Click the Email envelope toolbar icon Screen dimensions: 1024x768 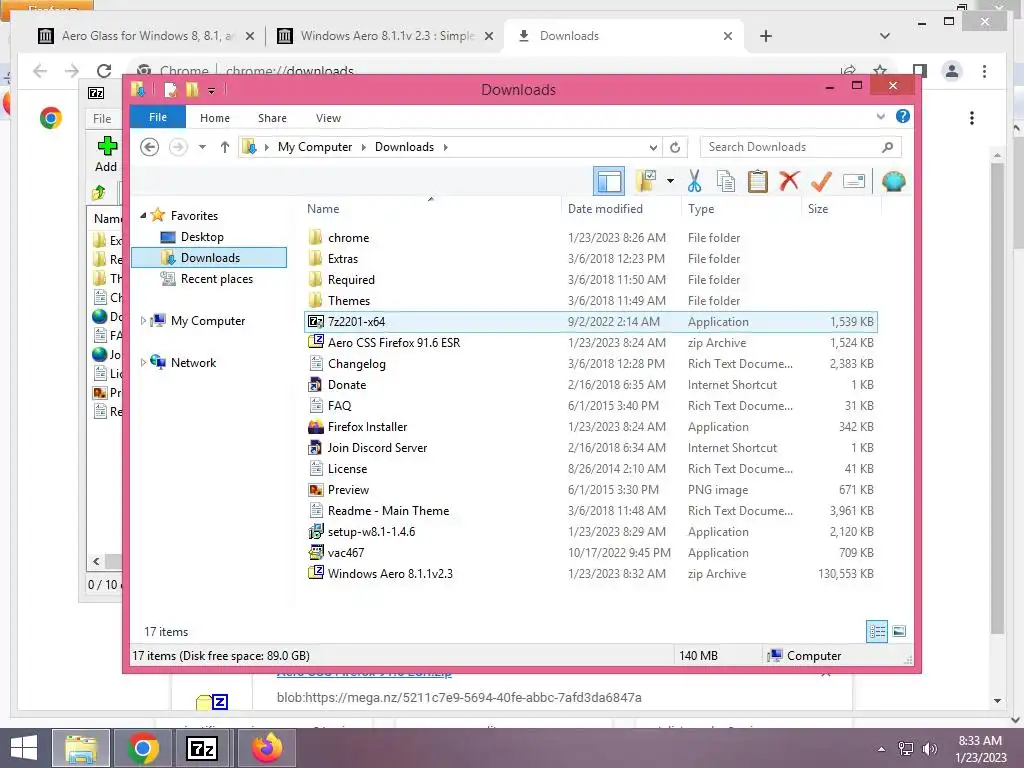pos(854,182)
